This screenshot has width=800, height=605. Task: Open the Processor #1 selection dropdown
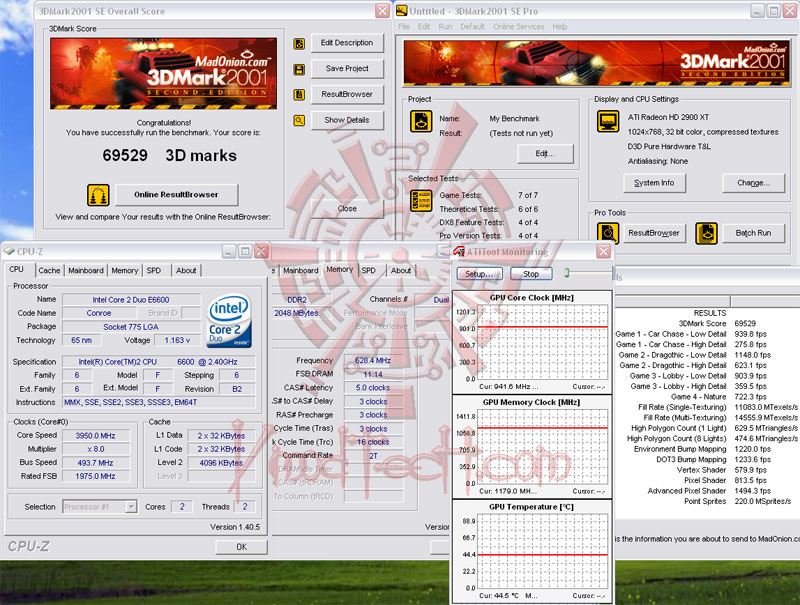tap(131, 507)
